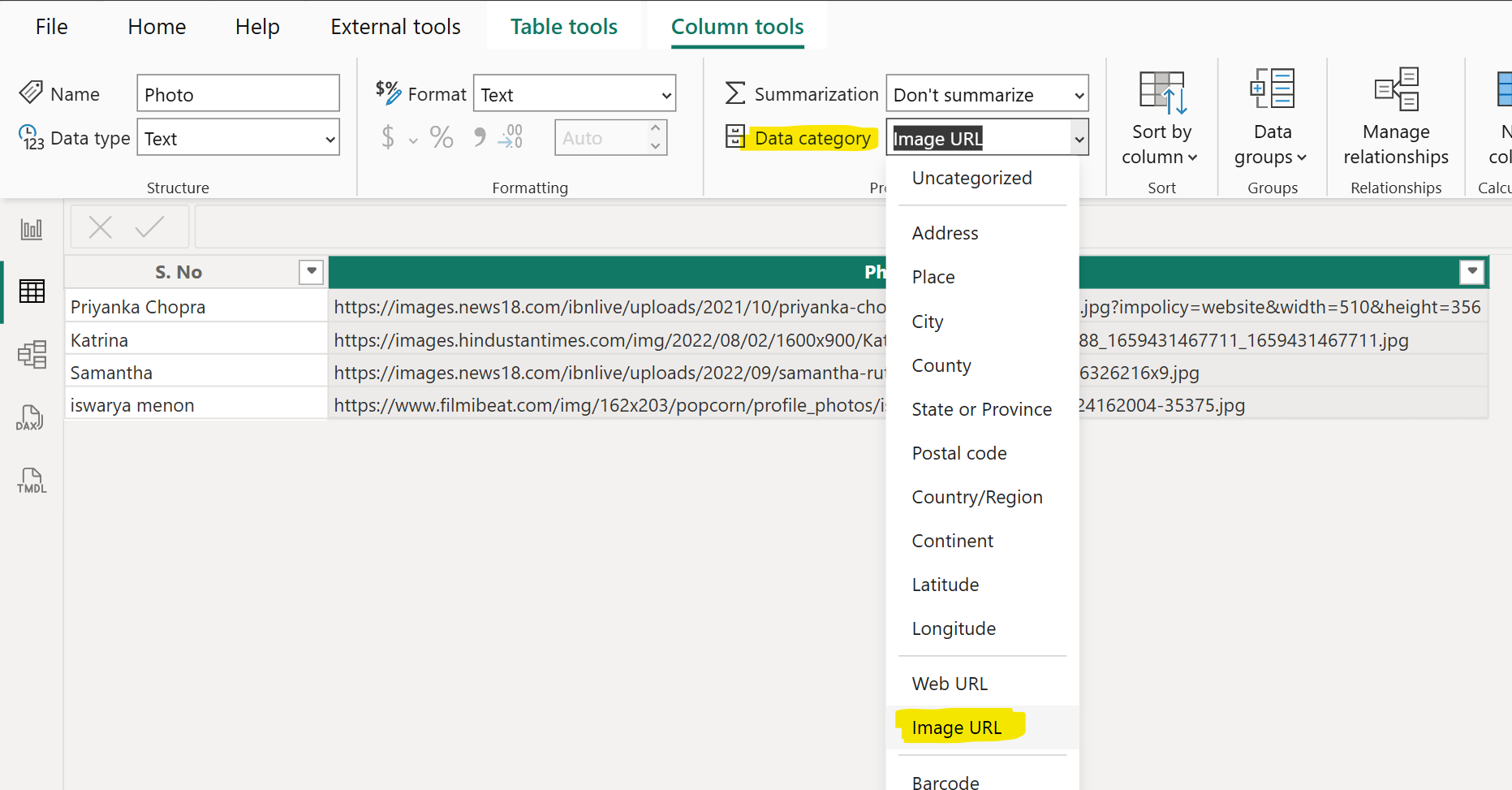Apply percentage formatting
This screenshot has height=790, width=1512.
click(x=441, y=137)
